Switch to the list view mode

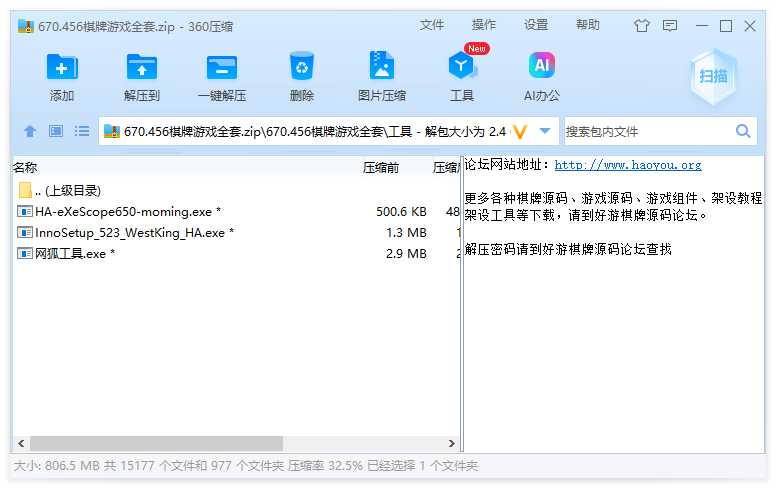click(82, 131)
